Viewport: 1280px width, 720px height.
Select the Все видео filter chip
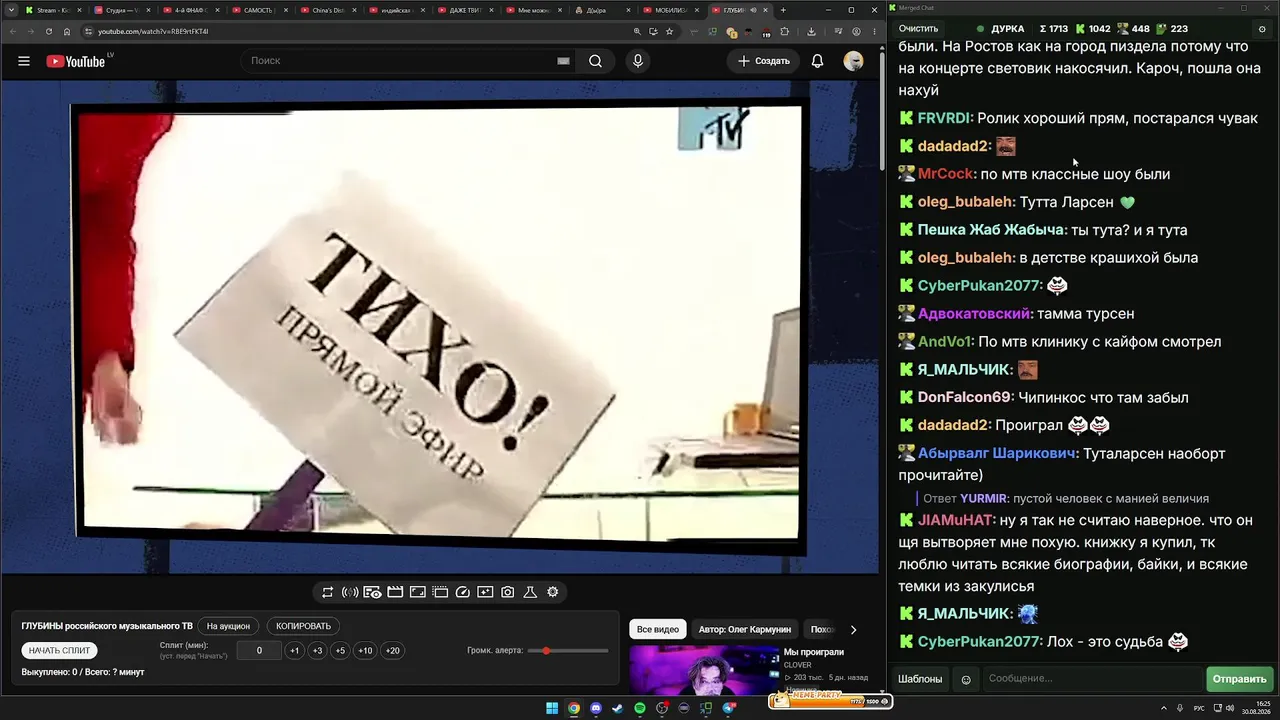click(x=658, y=630)
